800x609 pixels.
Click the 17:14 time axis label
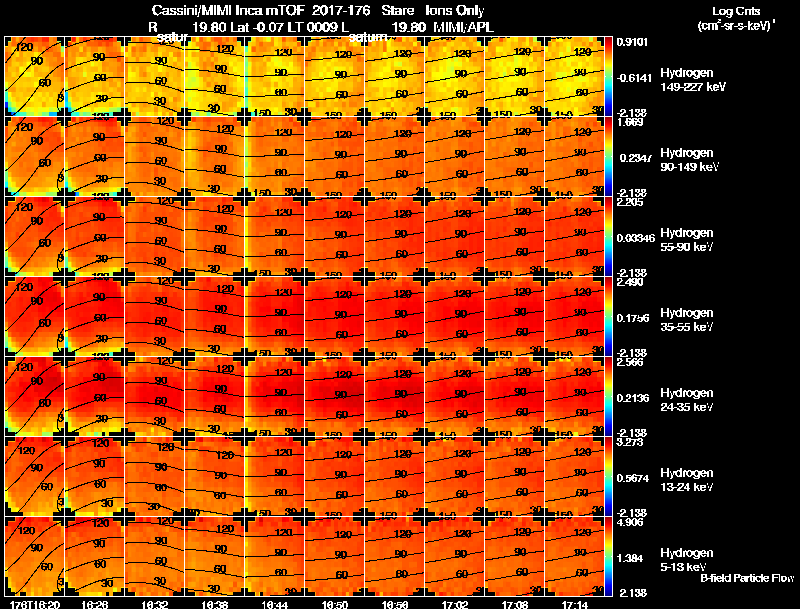(x=574, y=604)
